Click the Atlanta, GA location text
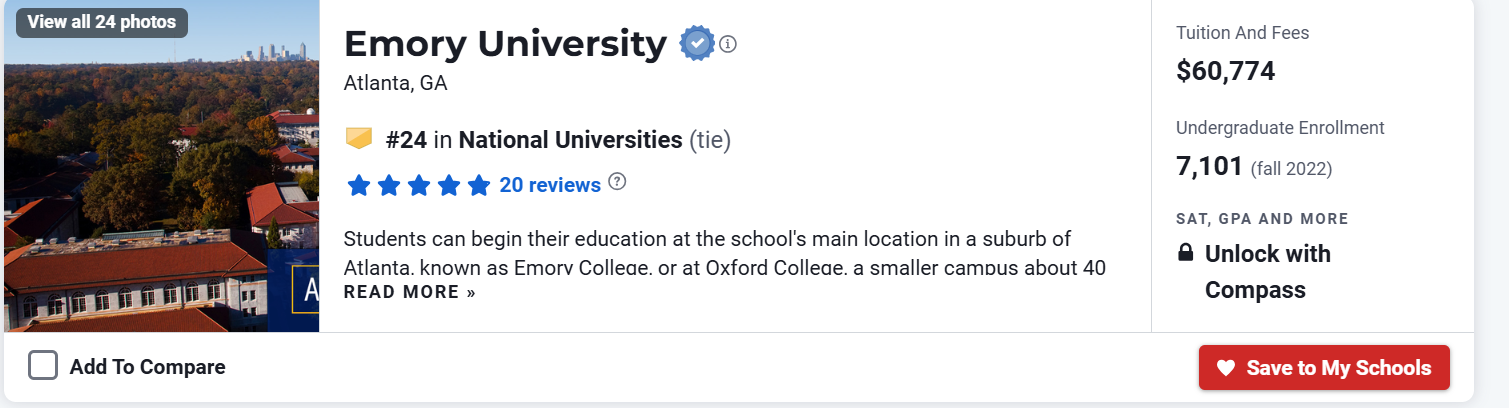Image resolution: width=1509 pixels, height=408 pixels. tap(395, 84)
